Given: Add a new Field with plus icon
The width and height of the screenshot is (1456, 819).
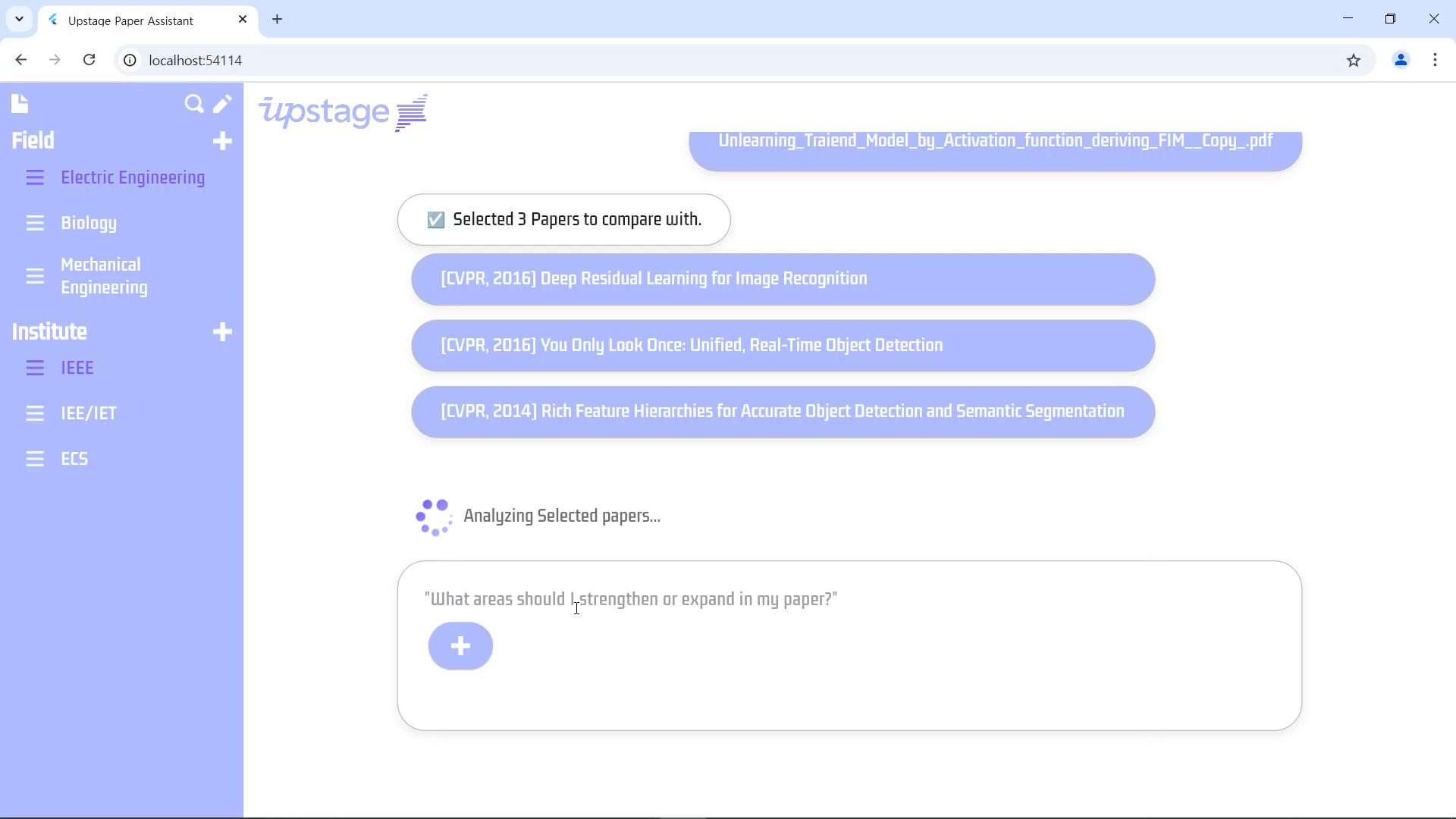Looking at the screenshot, I should point(222,141).
